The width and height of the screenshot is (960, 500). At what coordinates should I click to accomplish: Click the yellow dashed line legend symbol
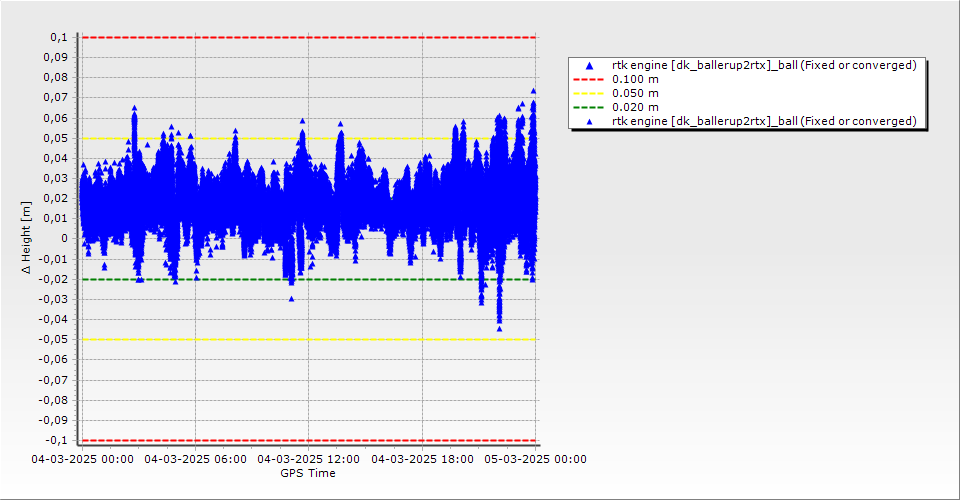pyautogui.click(x=588, y=94)
